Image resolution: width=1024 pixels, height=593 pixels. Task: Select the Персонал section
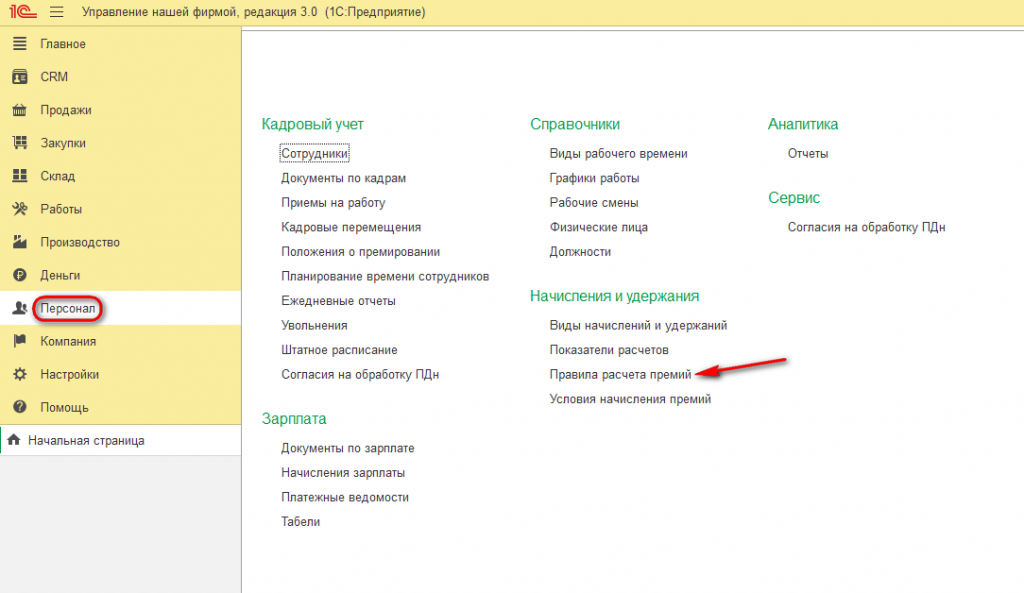tap(67, 308)
